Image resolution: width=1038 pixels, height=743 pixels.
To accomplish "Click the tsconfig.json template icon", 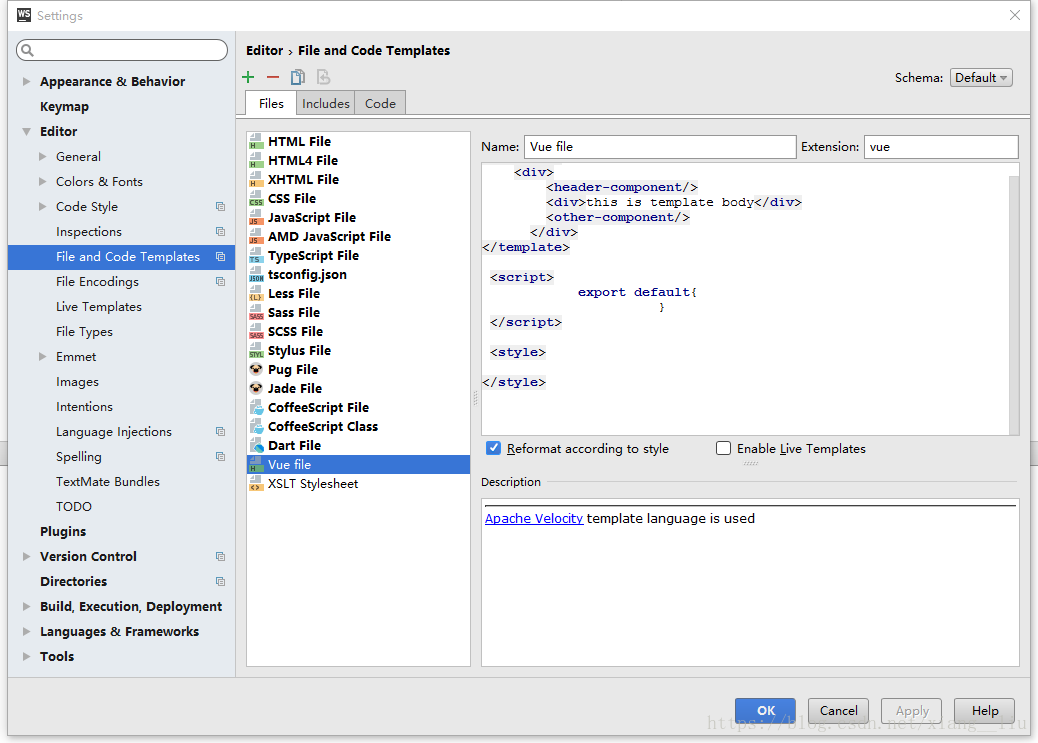I will 256,274.
